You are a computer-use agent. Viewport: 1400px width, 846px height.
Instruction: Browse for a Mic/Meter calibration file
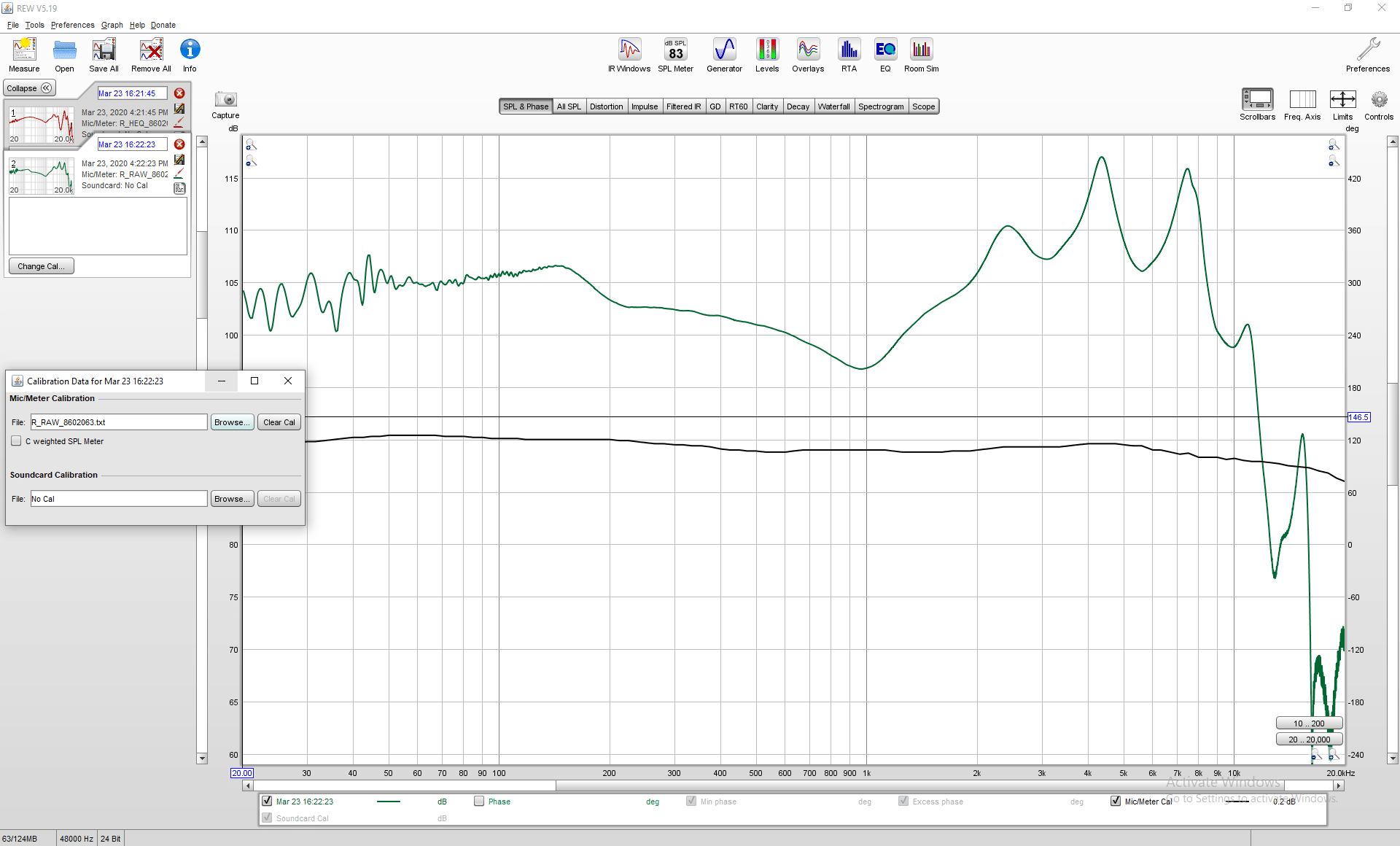pyautogui.click(x=233, y=422)
